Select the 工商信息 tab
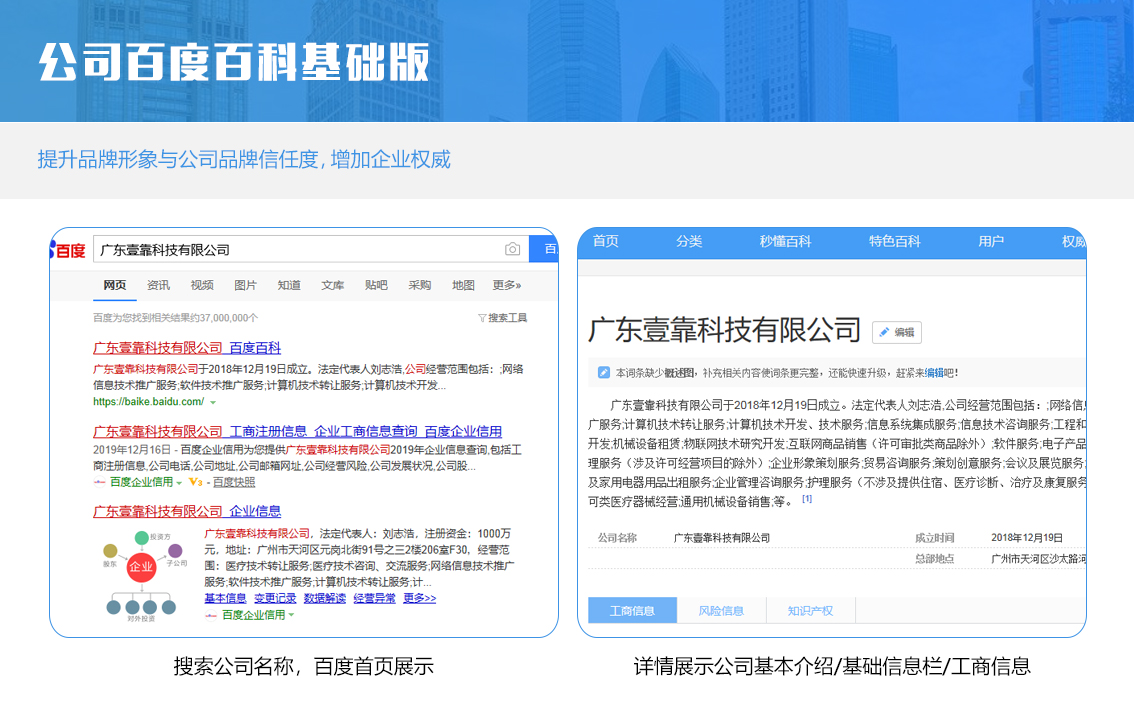The width and height of the screenshot is (1134, 724). pyautogui.click(x=632, y=610)
